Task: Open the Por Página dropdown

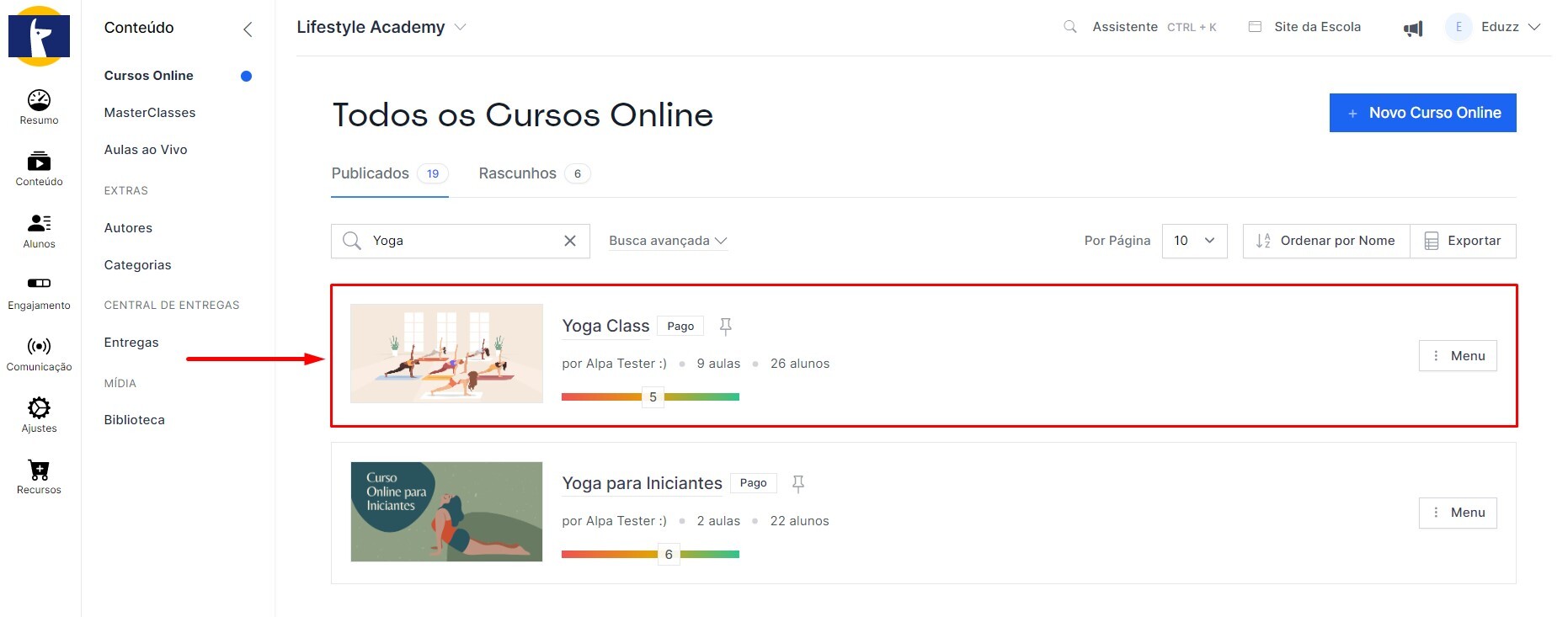Action: tap(1194, 241)
